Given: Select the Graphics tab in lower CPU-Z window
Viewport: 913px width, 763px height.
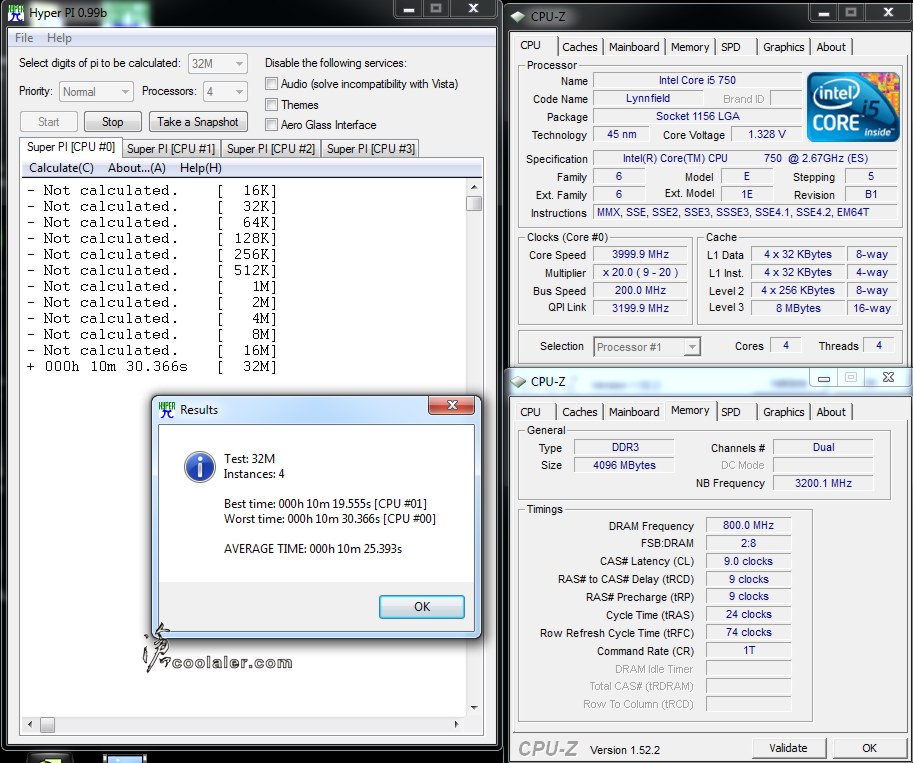Looking at the screenshot, I should [784, 412].
